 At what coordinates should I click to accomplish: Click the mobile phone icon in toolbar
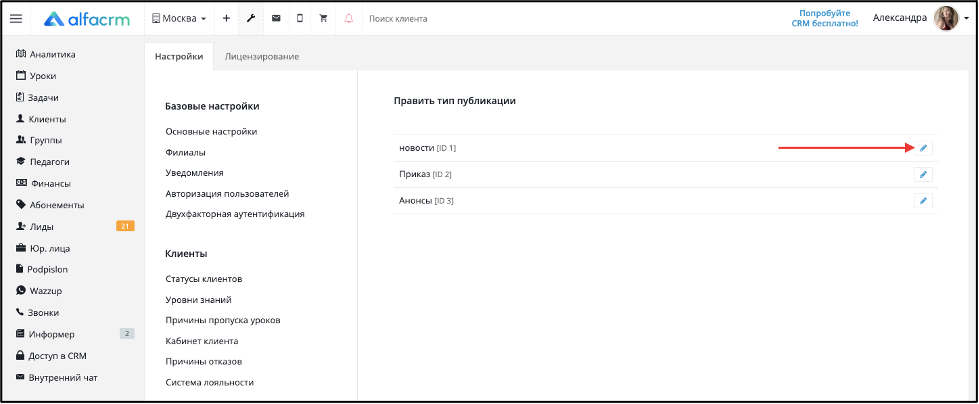click(x=300, y=19)
